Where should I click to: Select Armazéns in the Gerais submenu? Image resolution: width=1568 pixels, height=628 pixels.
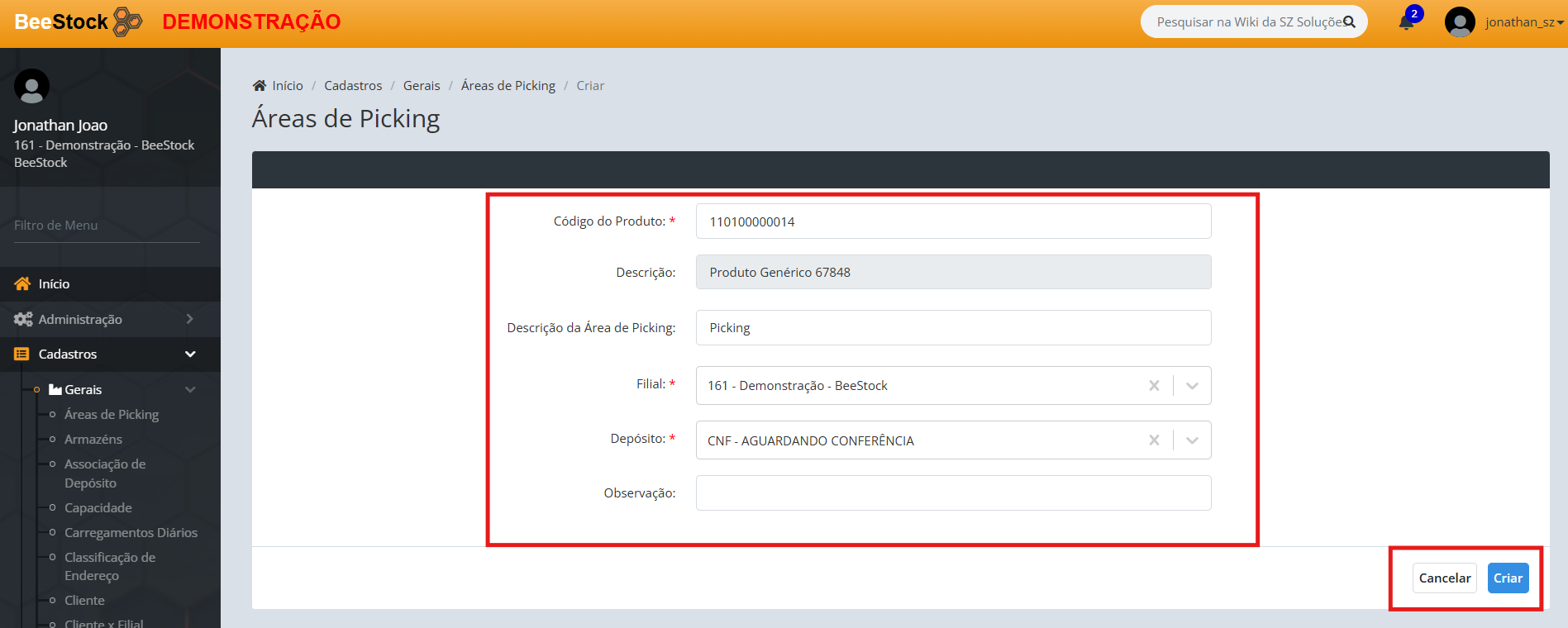(x=93, y=440)
